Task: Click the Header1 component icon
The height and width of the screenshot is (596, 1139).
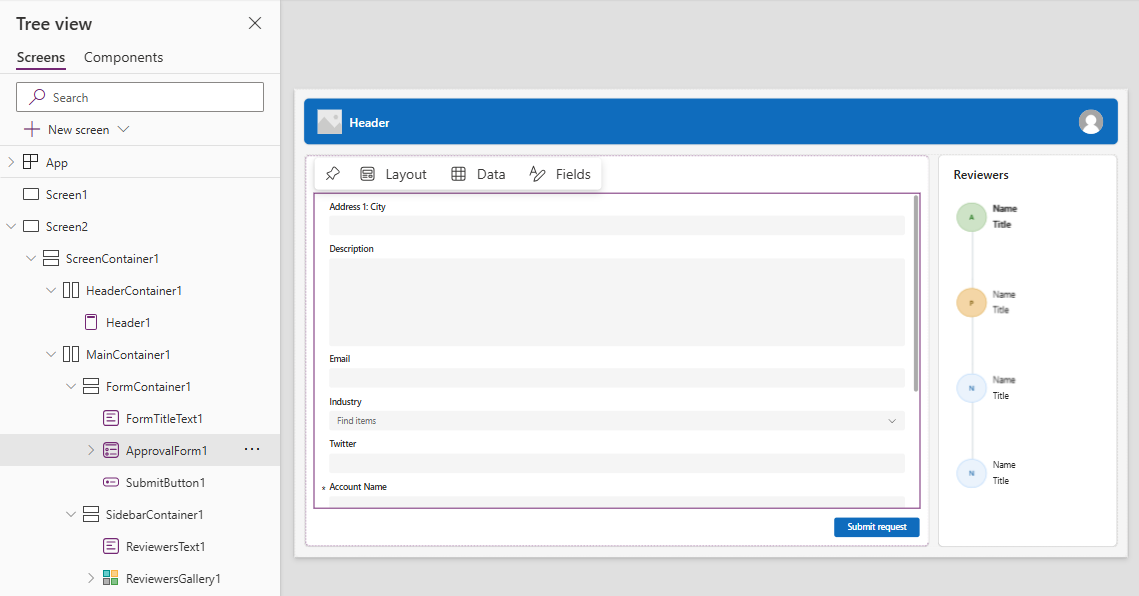Action: 91,322
